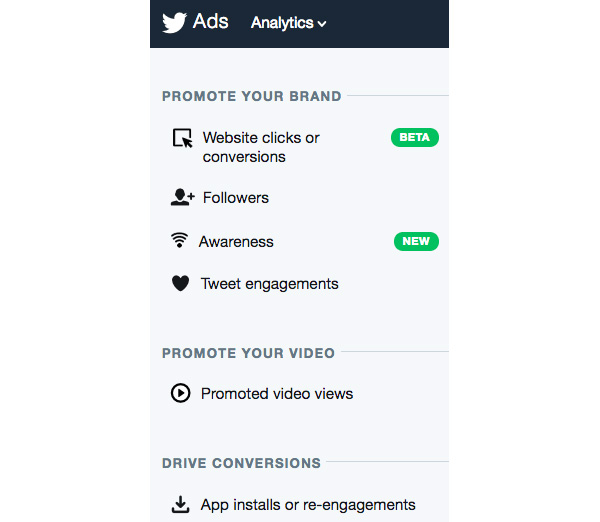Click the download icon for App installs
This screenshot has height=522, width=600.
181,504
